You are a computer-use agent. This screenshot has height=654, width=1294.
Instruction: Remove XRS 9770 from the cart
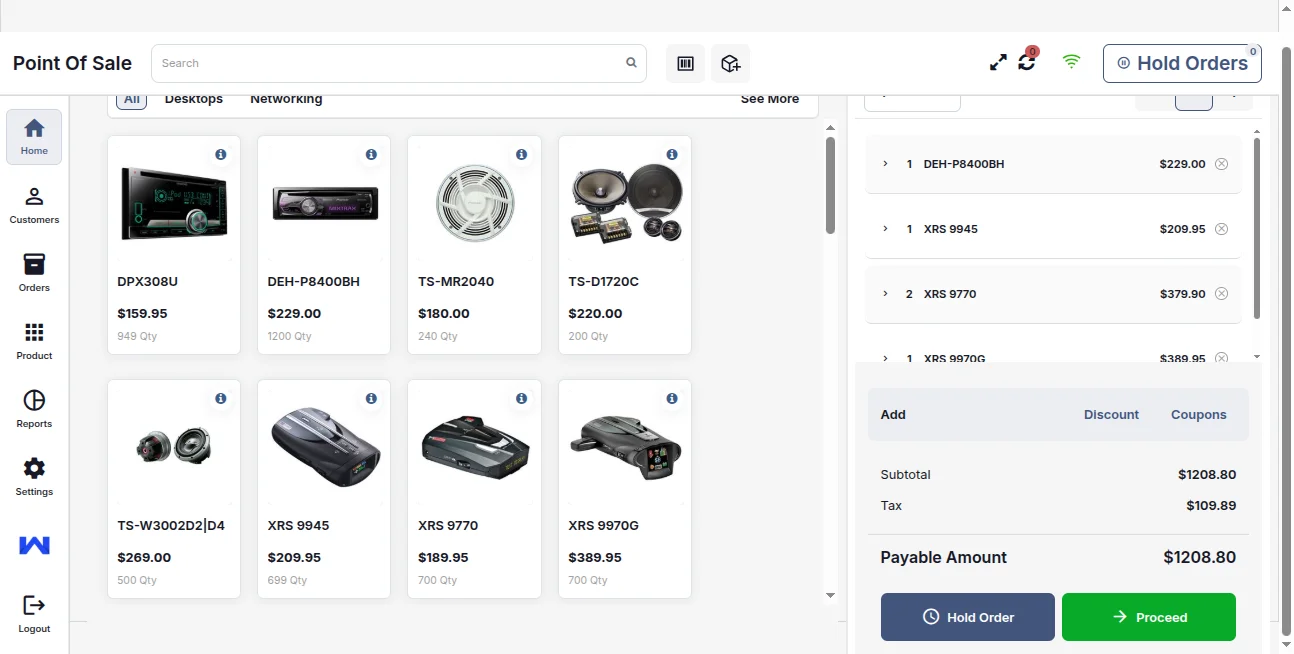point(1221,294)
